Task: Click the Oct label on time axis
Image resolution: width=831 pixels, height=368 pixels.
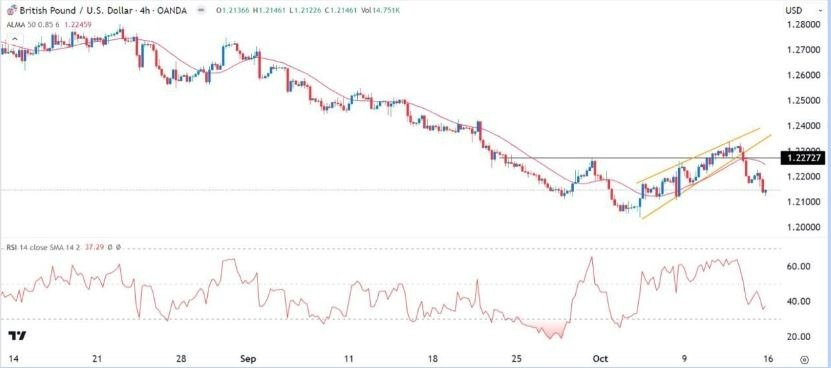Action: (599, 358)
